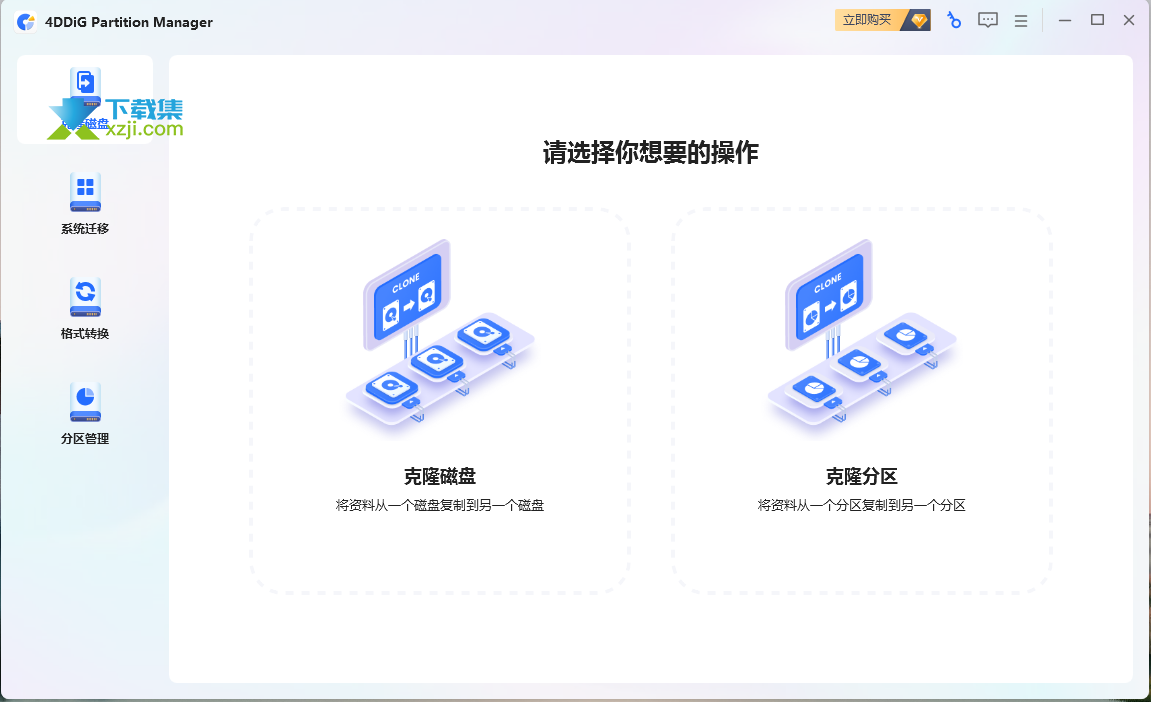Click the 4DDiG Partition Manager title text
1151x702 pixels.
[129, 22]
